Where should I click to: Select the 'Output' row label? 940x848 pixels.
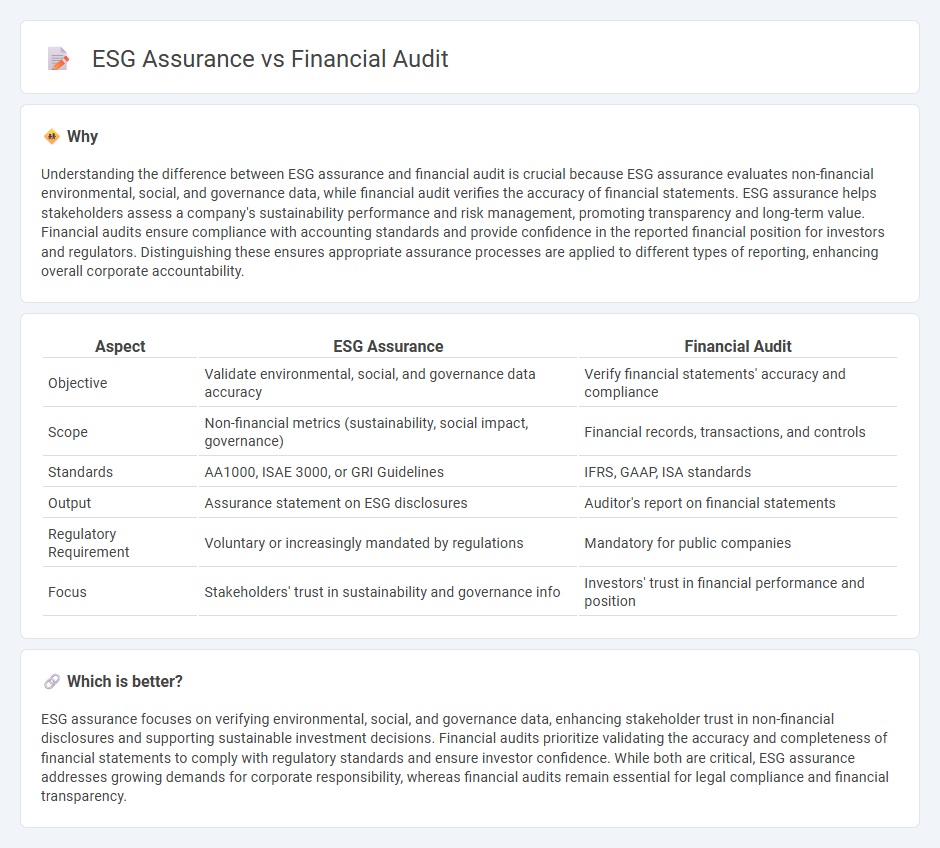[70, 503]
